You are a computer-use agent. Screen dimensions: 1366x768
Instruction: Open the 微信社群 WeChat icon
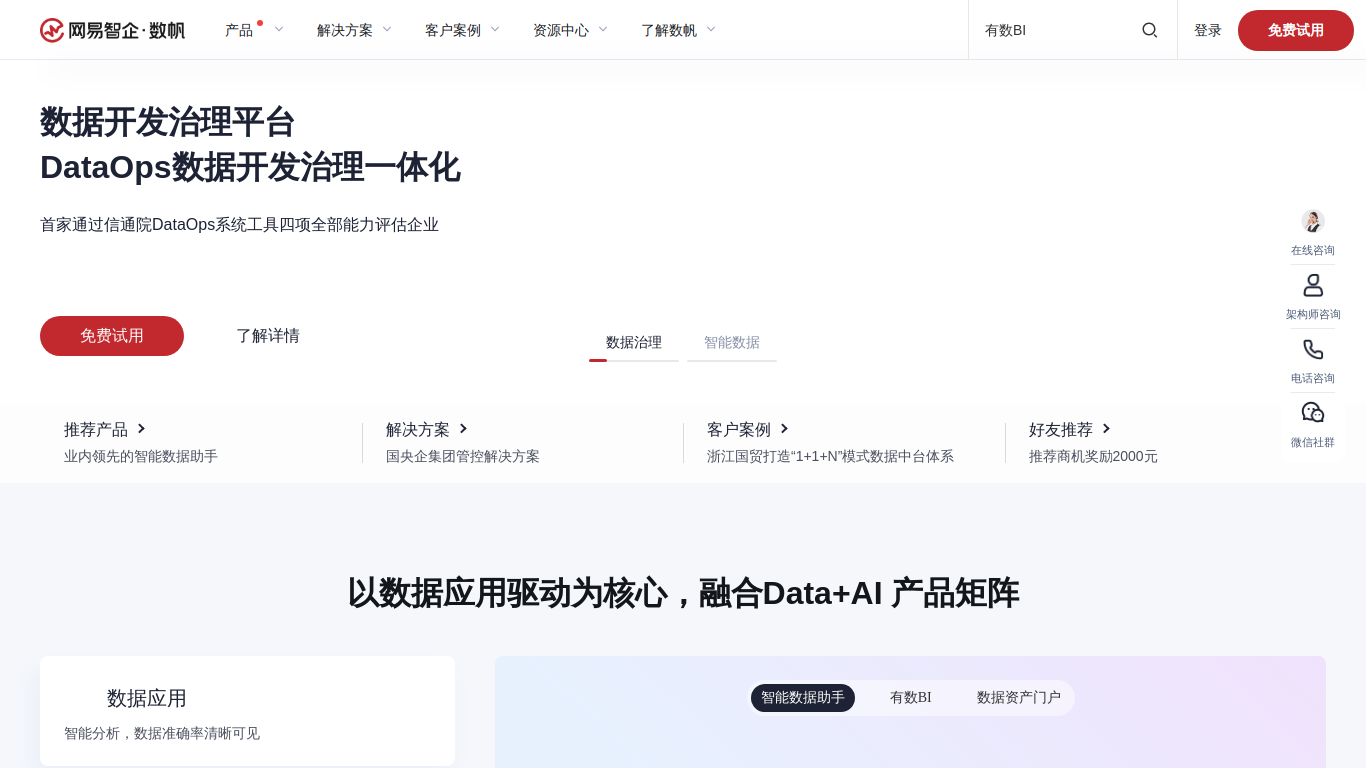click(1313, 413)
